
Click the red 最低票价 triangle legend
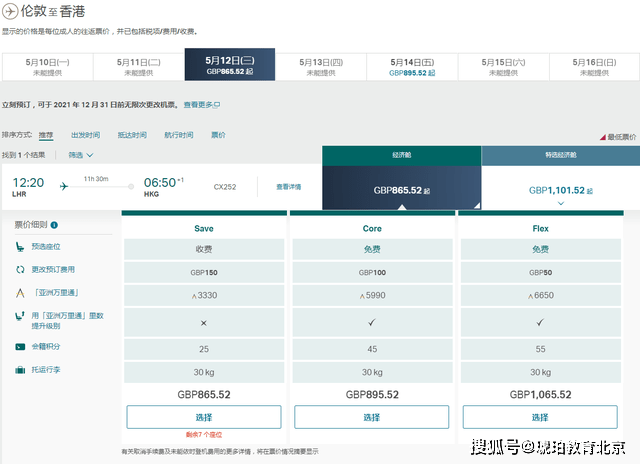(x=602, y=137)
